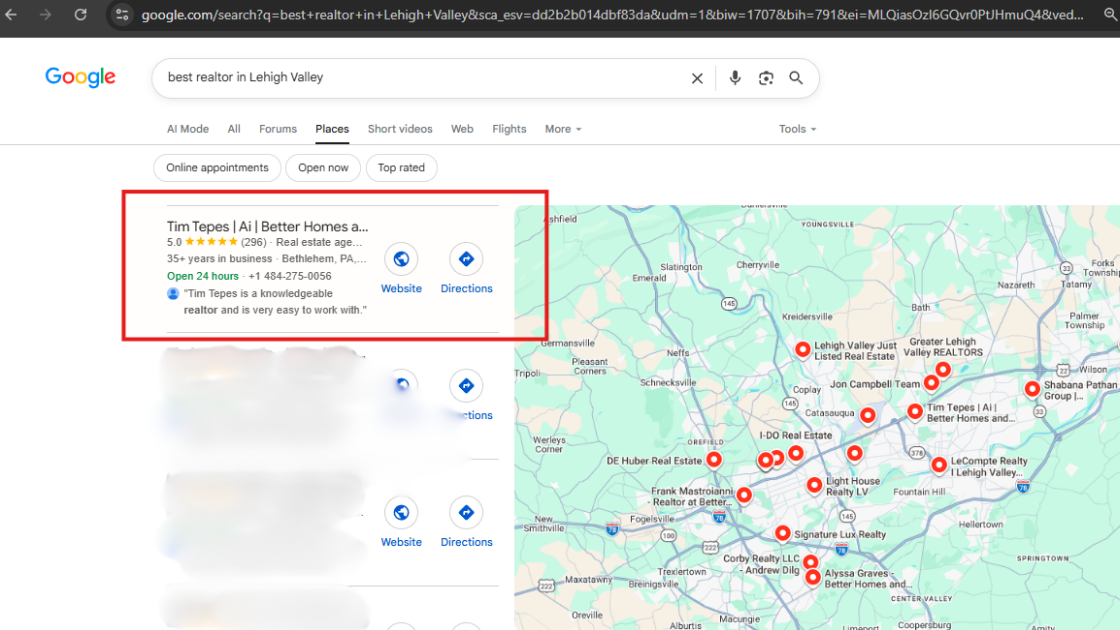Toggle the Open now filter

pyautogui.click(x=323, y=168)
